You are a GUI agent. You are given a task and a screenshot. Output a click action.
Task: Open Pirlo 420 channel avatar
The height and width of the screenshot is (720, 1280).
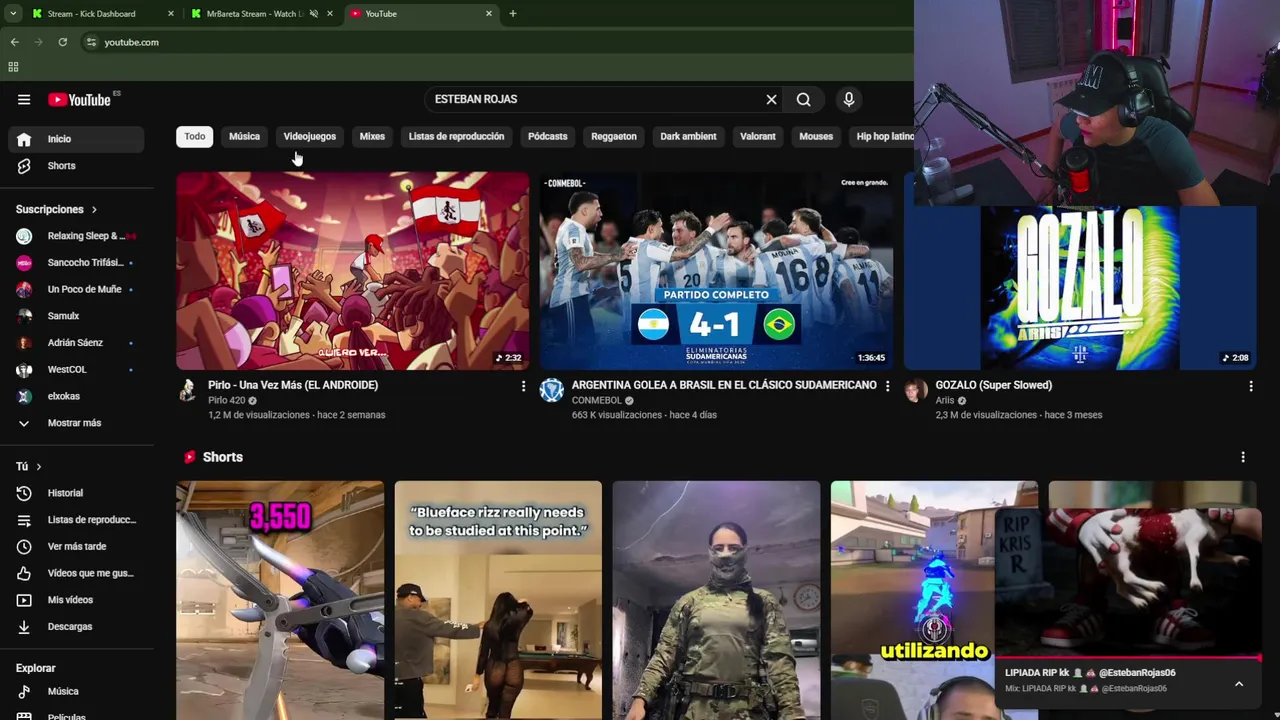pyautogui.click(x=188, y=390)
